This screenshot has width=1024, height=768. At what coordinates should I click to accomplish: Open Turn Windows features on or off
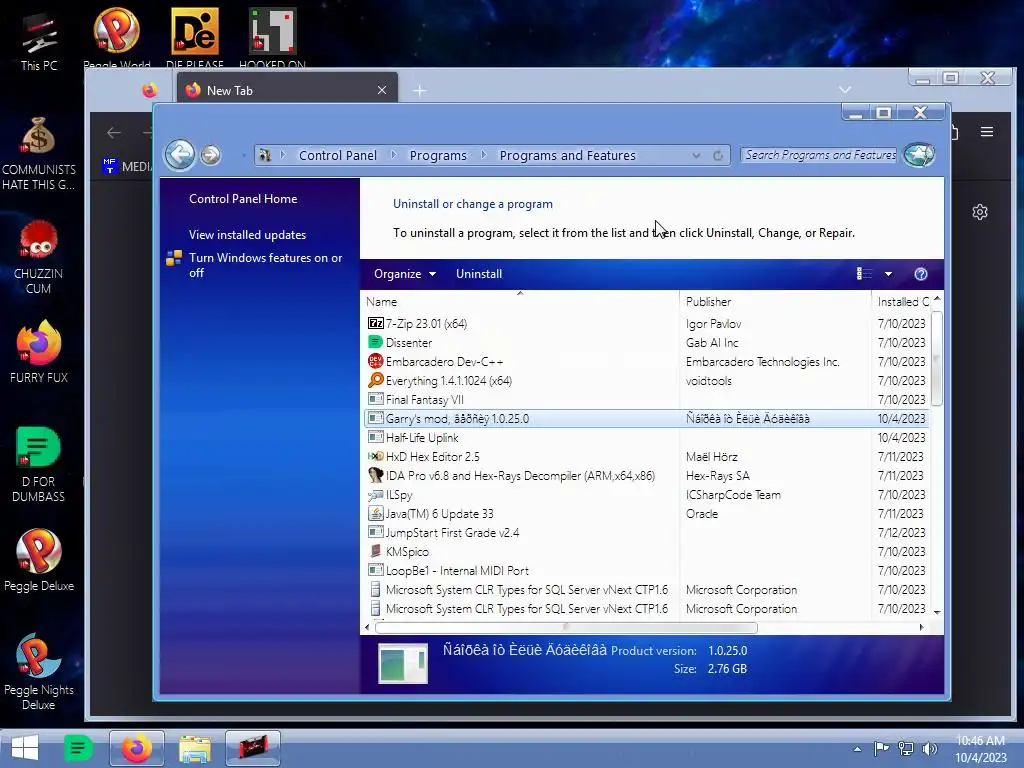click(265, 265)
